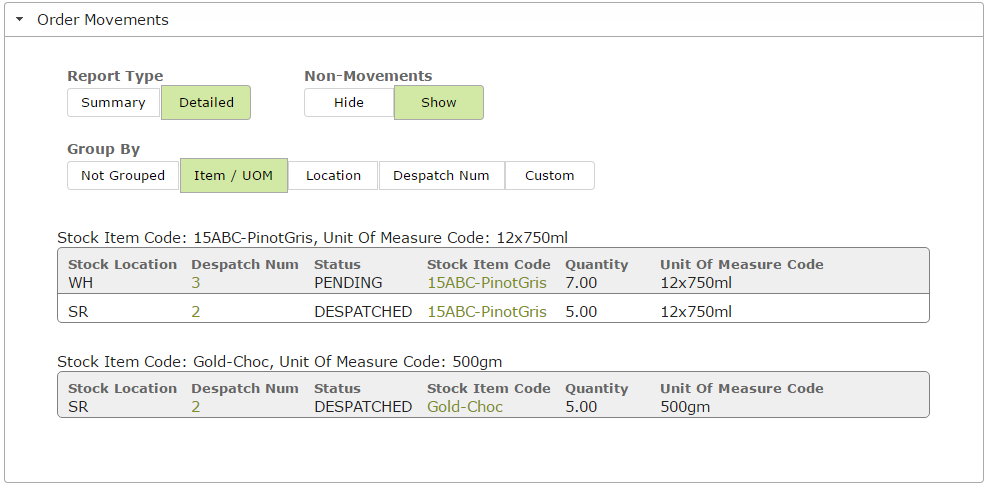Select Custom grouping
The width and height of the screenshot is (990, 489).
(x=549, y=176)
